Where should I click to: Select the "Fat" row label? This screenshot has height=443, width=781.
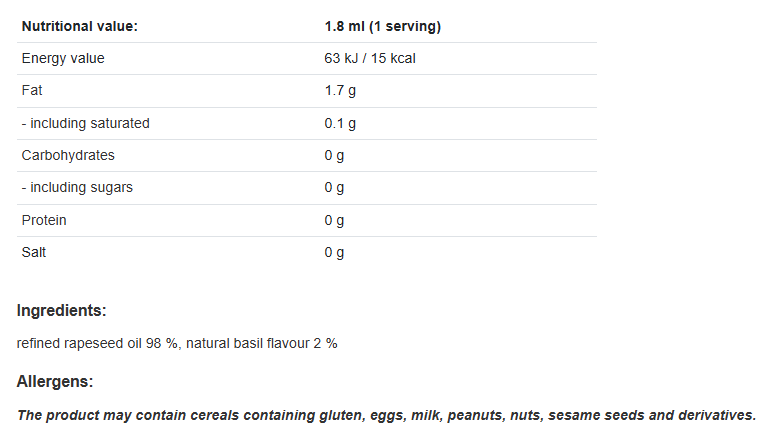click(32, 91)
